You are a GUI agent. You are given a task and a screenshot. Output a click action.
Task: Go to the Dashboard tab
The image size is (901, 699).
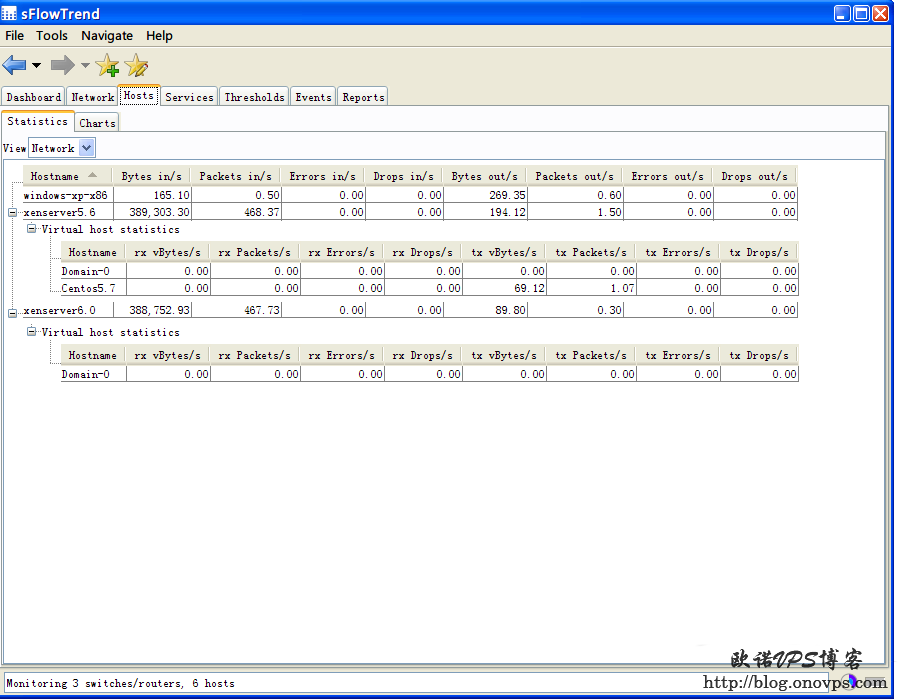tap(34, 97)
